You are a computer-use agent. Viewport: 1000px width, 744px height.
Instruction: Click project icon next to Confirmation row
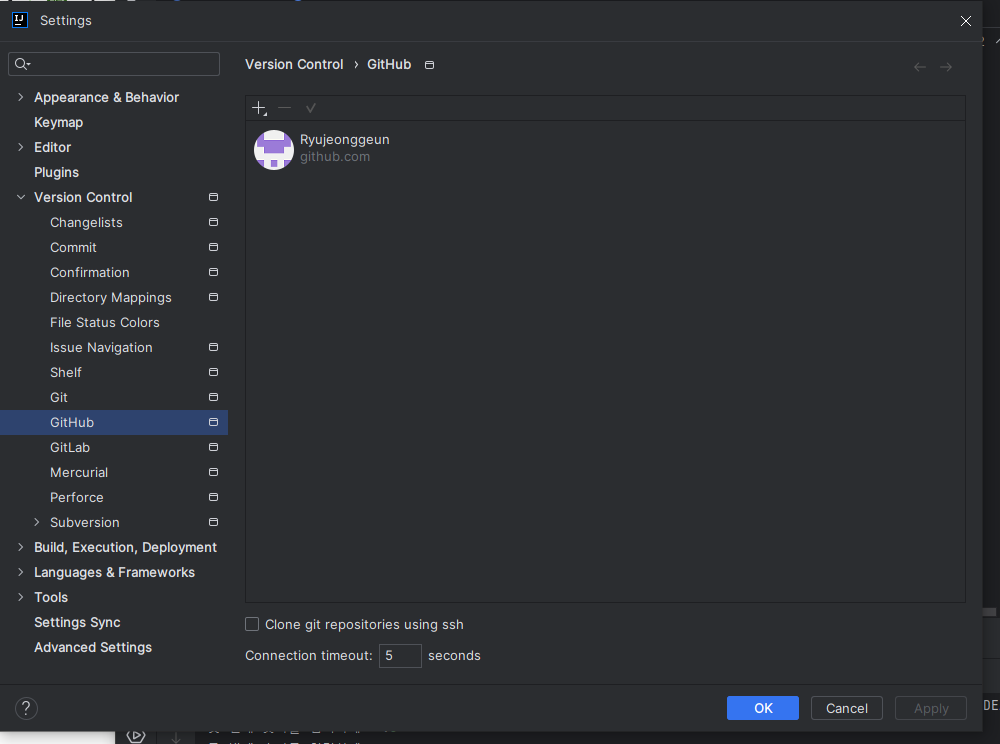[214, 272]
